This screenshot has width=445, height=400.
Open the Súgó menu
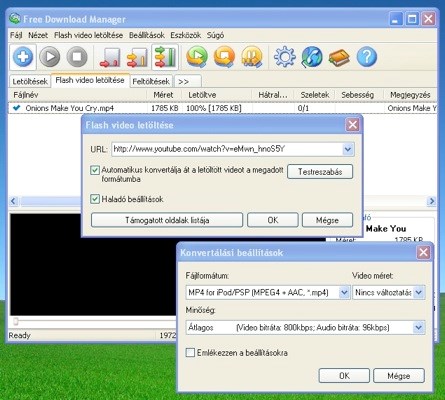(215, 35)
